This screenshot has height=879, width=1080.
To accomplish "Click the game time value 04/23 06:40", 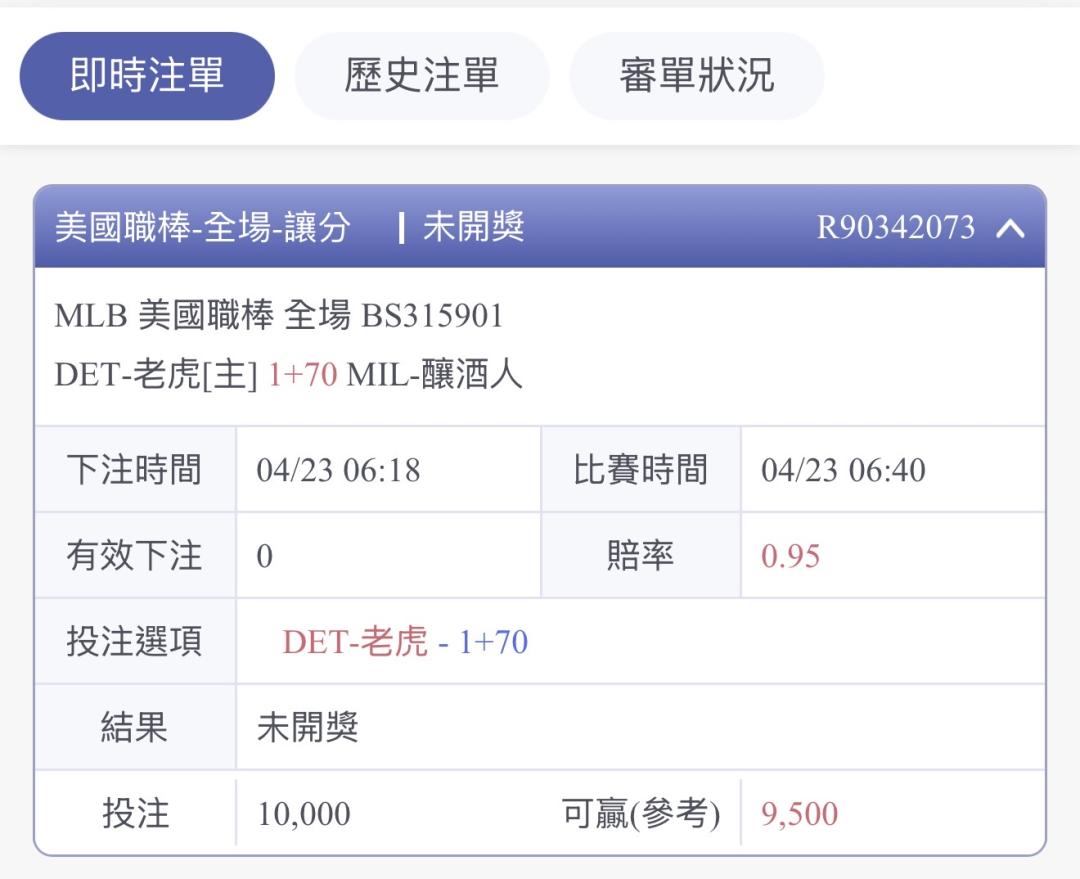I will tap(843, 470).
